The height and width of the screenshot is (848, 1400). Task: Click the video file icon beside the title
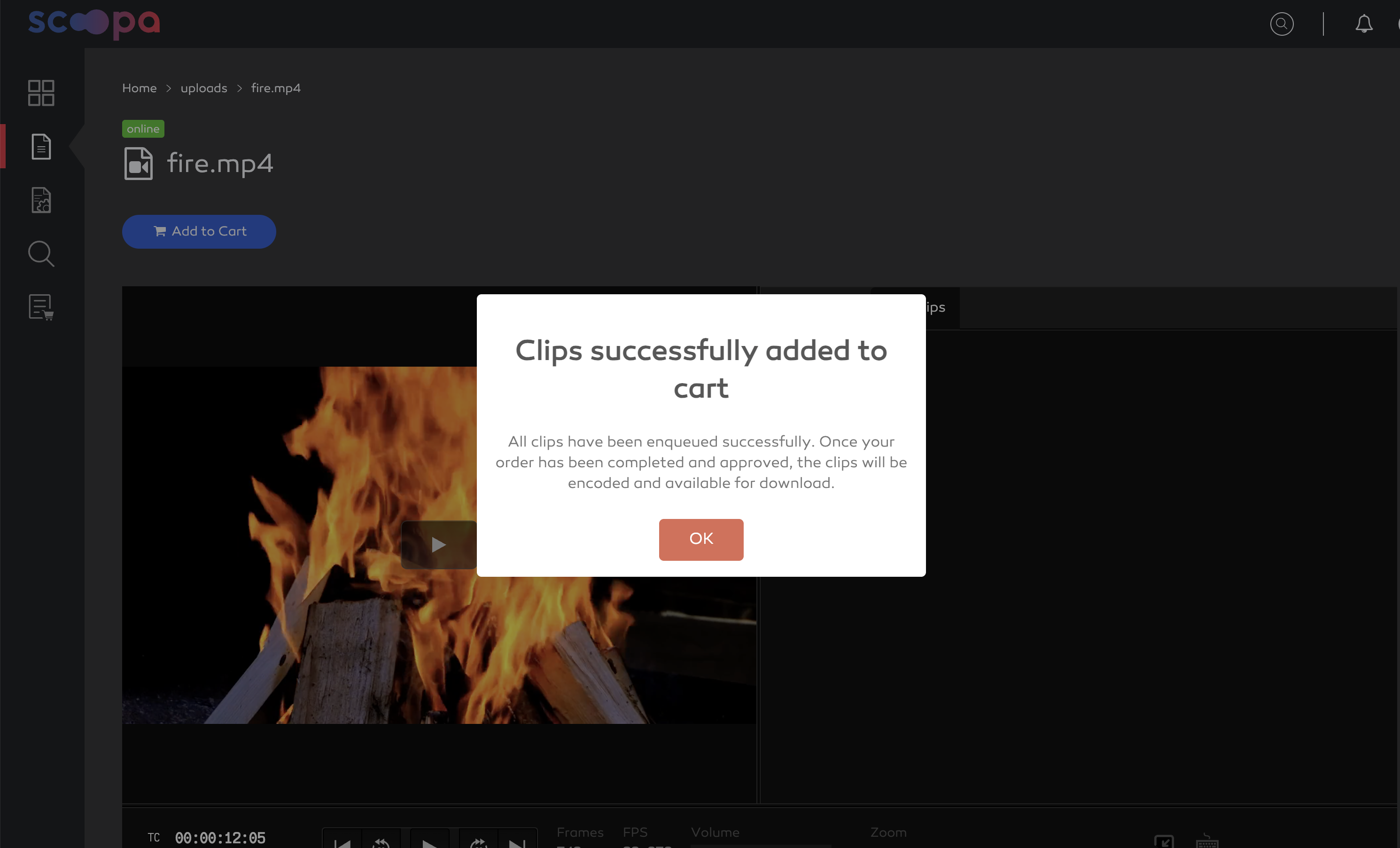click(139, 164)
